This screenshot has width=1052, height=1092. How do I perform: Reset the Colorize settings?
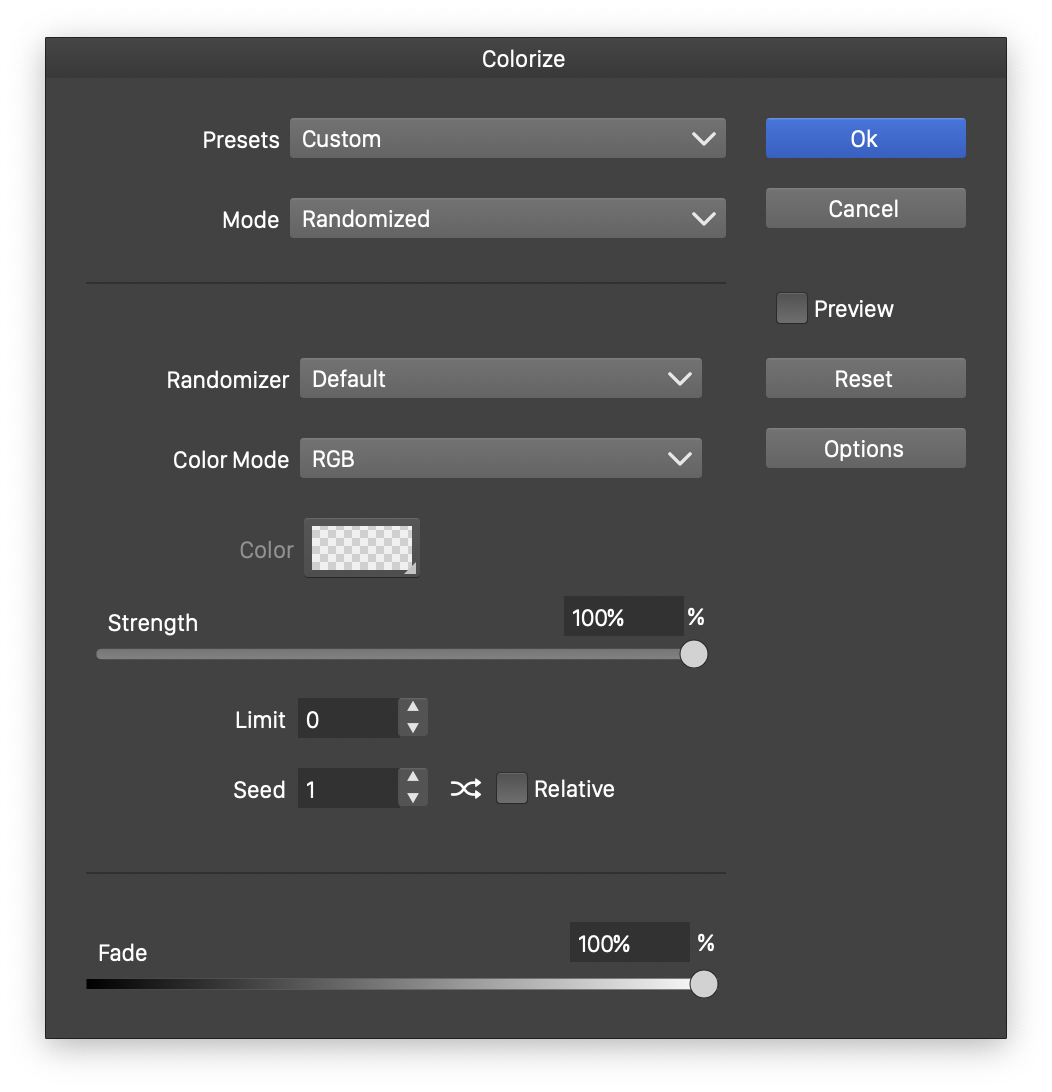865,379
